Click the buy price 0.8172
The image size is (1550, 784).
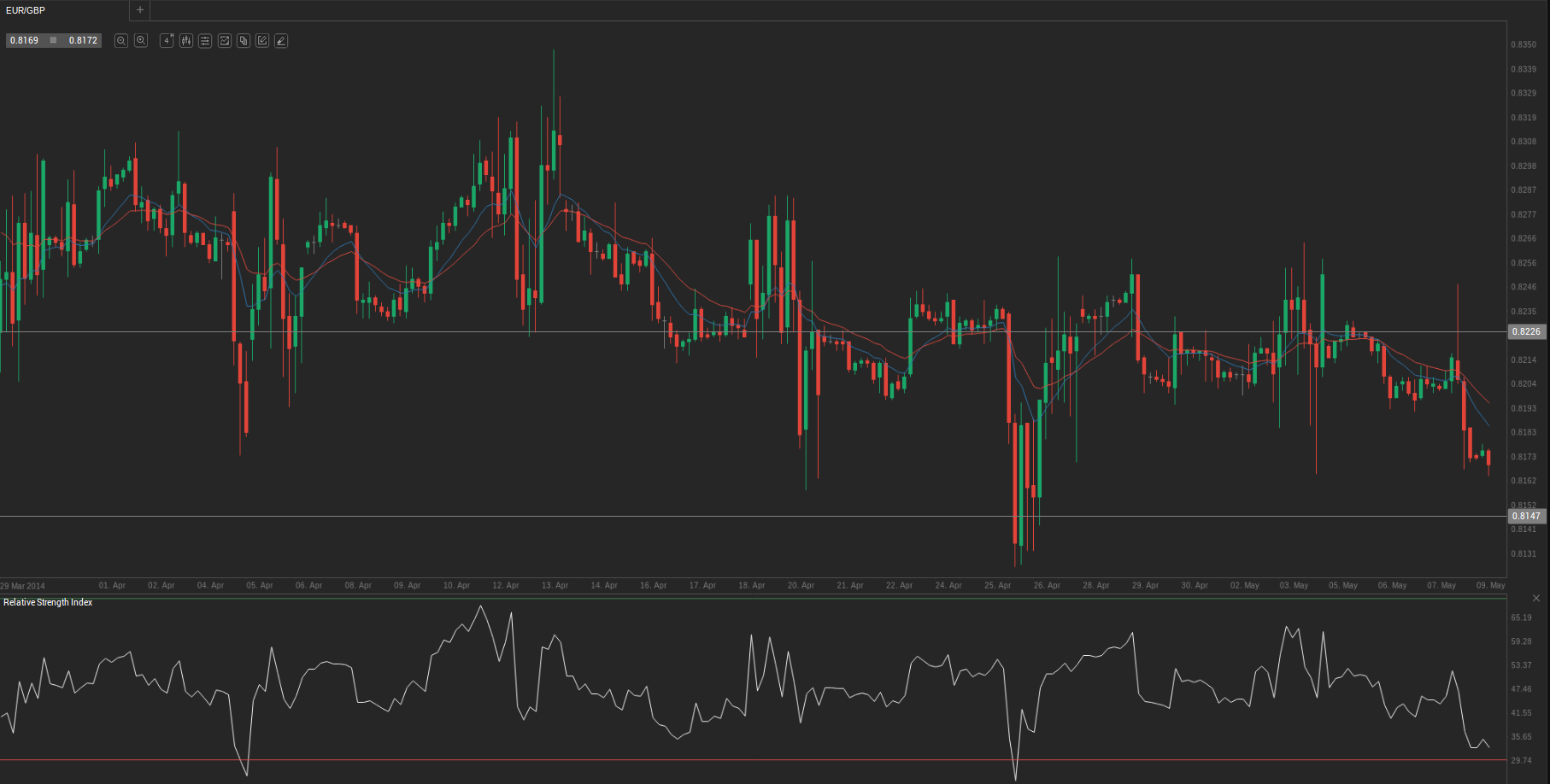[x=83, y=41]
